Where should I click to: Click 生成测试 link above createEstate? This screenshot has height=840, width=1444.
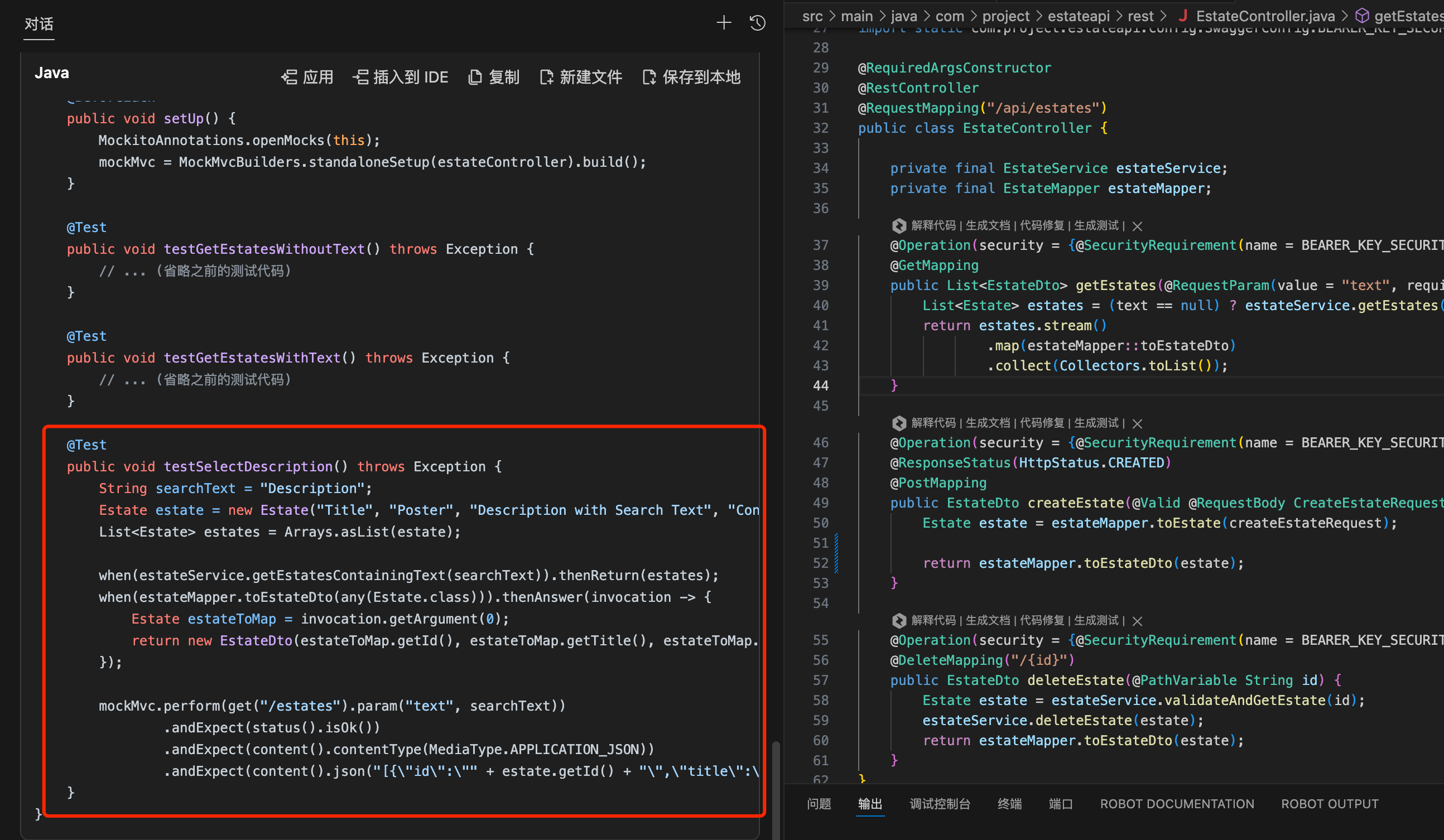pos(1096,423)
